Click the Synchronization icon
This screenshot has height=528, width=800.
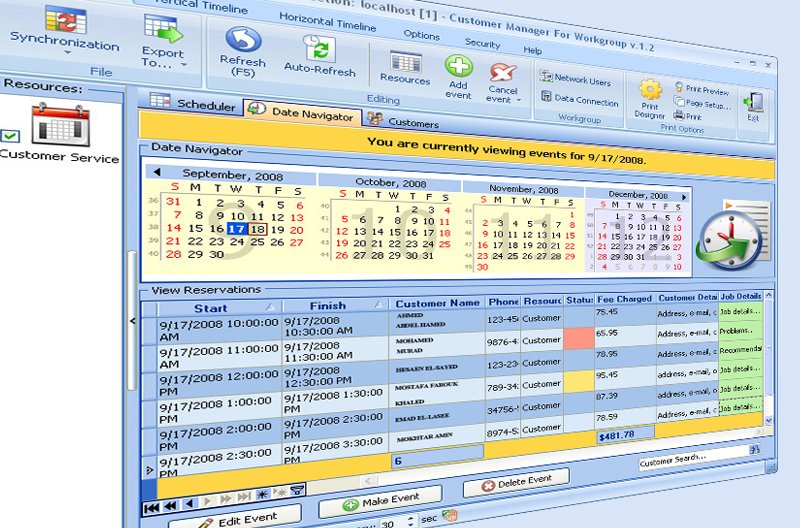tap(65, 20)
